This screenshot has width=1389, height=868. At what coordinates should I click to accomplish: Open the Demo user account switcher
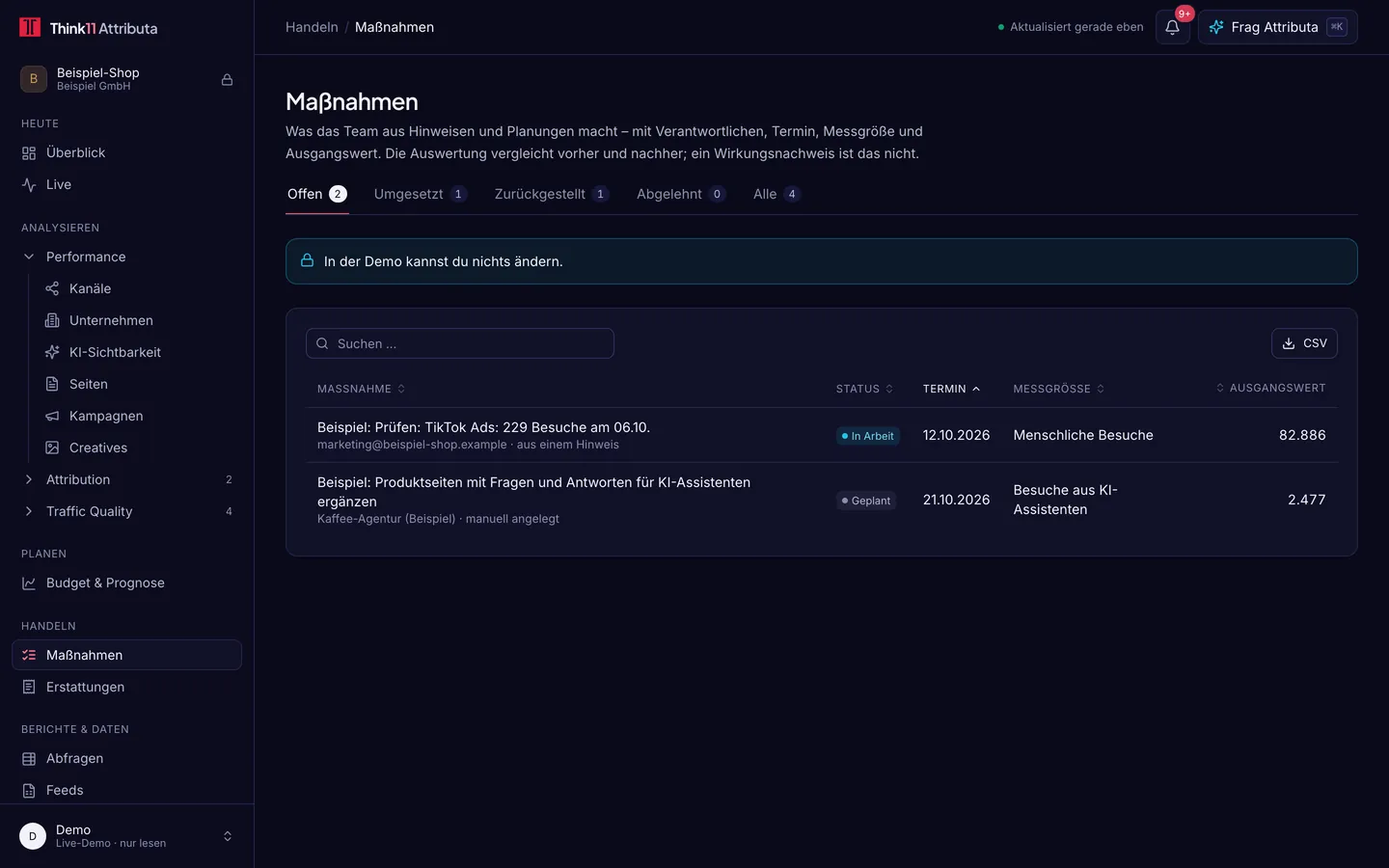tap(126, 836)
